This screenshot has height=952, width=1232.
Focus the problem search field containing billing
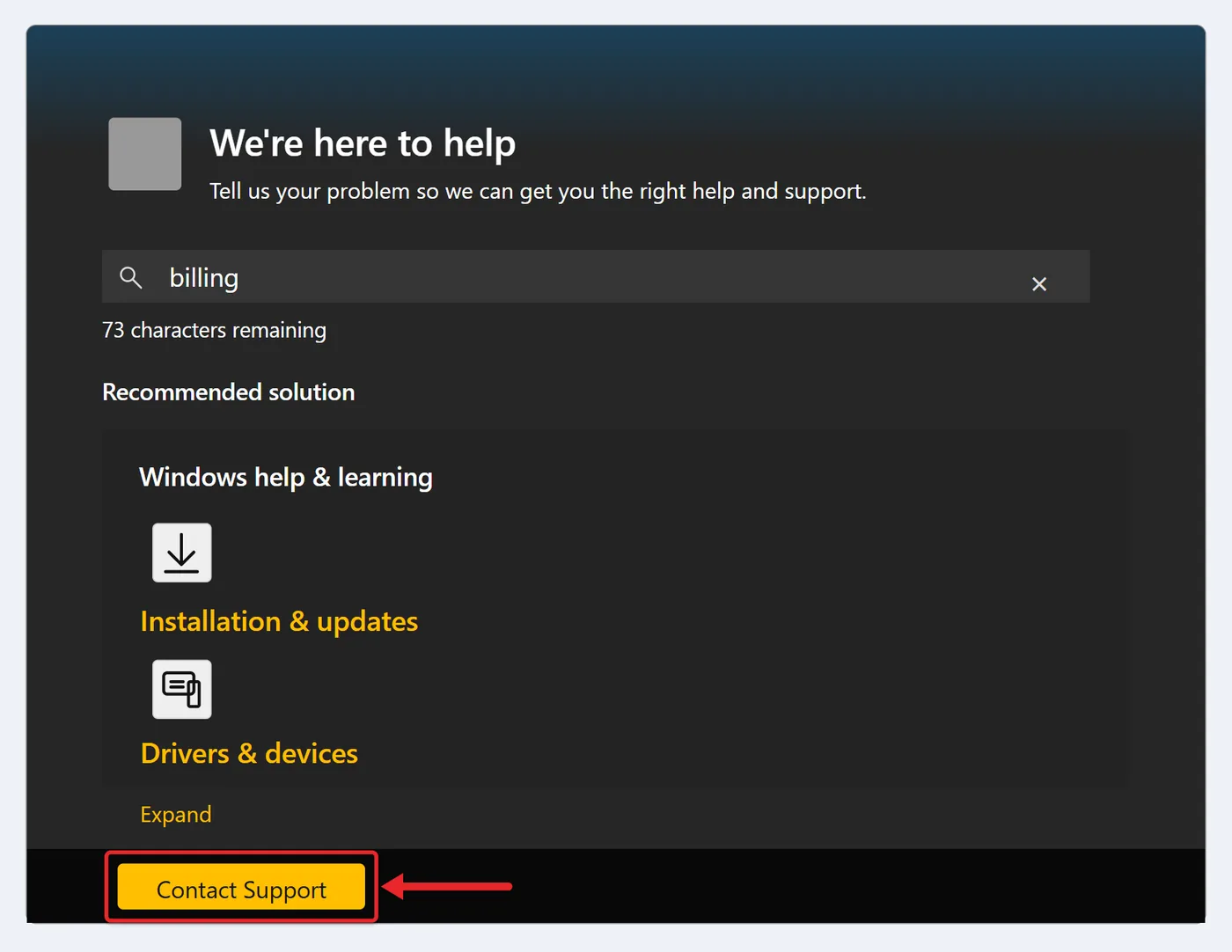click(x=596, y=277)
